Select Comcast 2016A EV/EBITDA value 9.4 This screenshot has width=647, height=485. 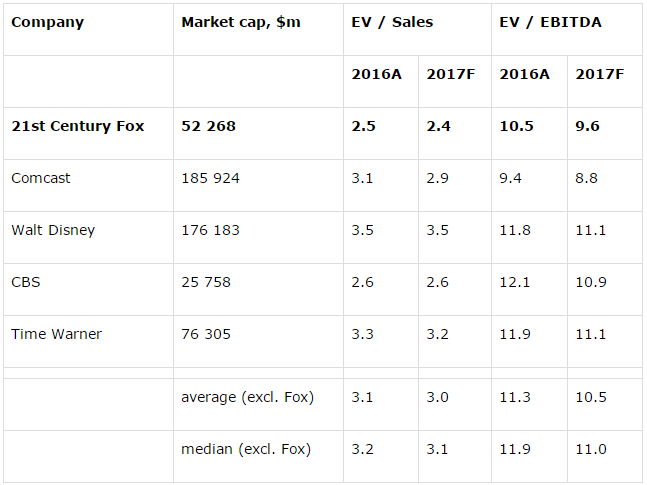pos(510,178)
